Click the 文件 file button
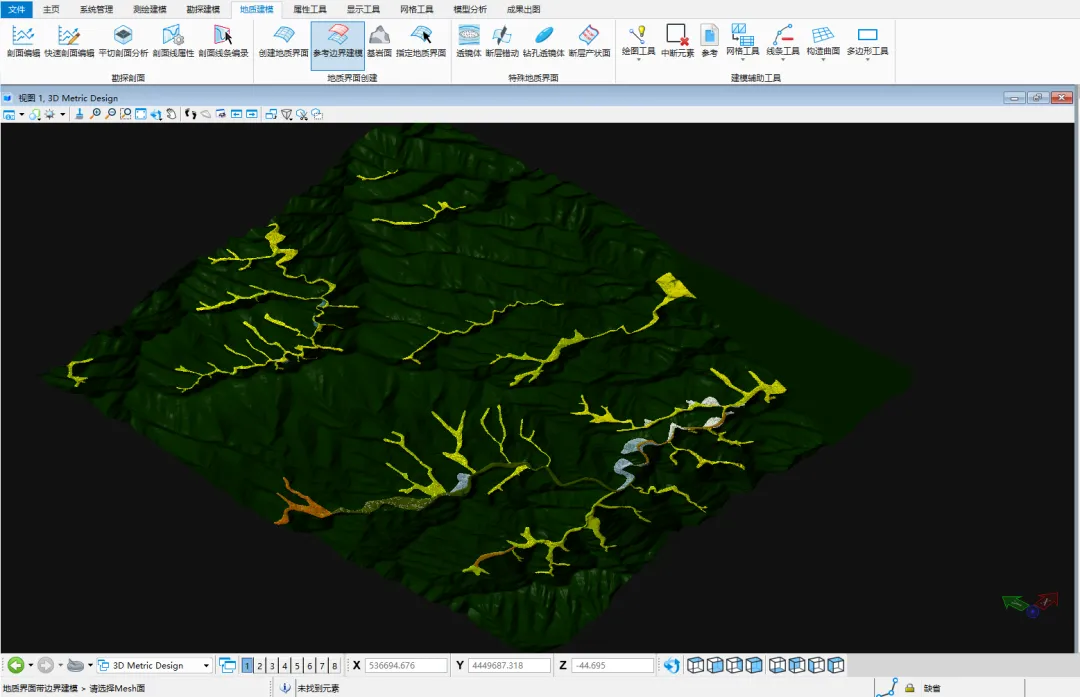1080x697 pixels. pyautogui.click(x=17, y=9)
